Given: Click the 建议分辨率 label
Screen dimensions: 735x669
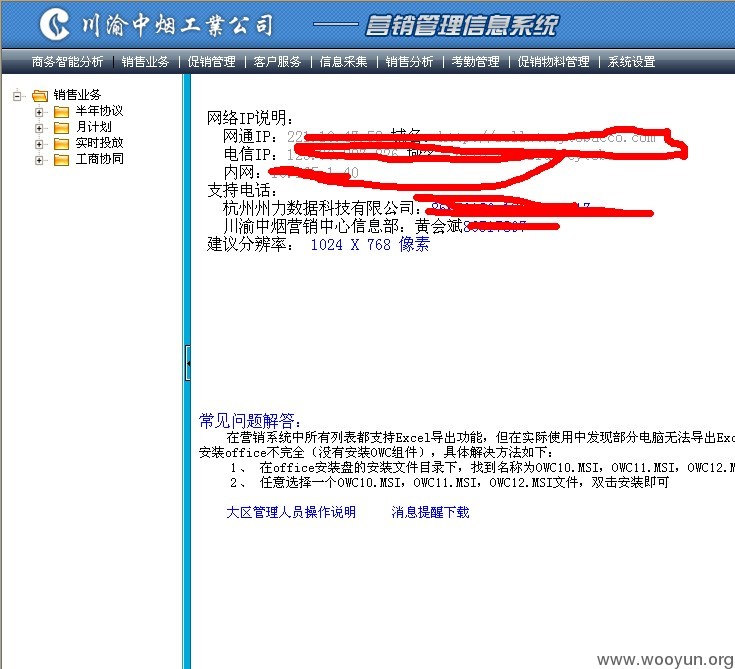Looking at the screenshot, I should click(251, 244).
